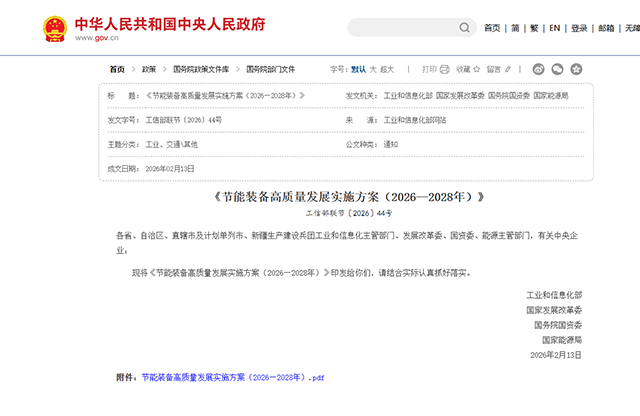
Task: Share to Weibo icon
Action: pyautogui.click(x=538, y=69)
